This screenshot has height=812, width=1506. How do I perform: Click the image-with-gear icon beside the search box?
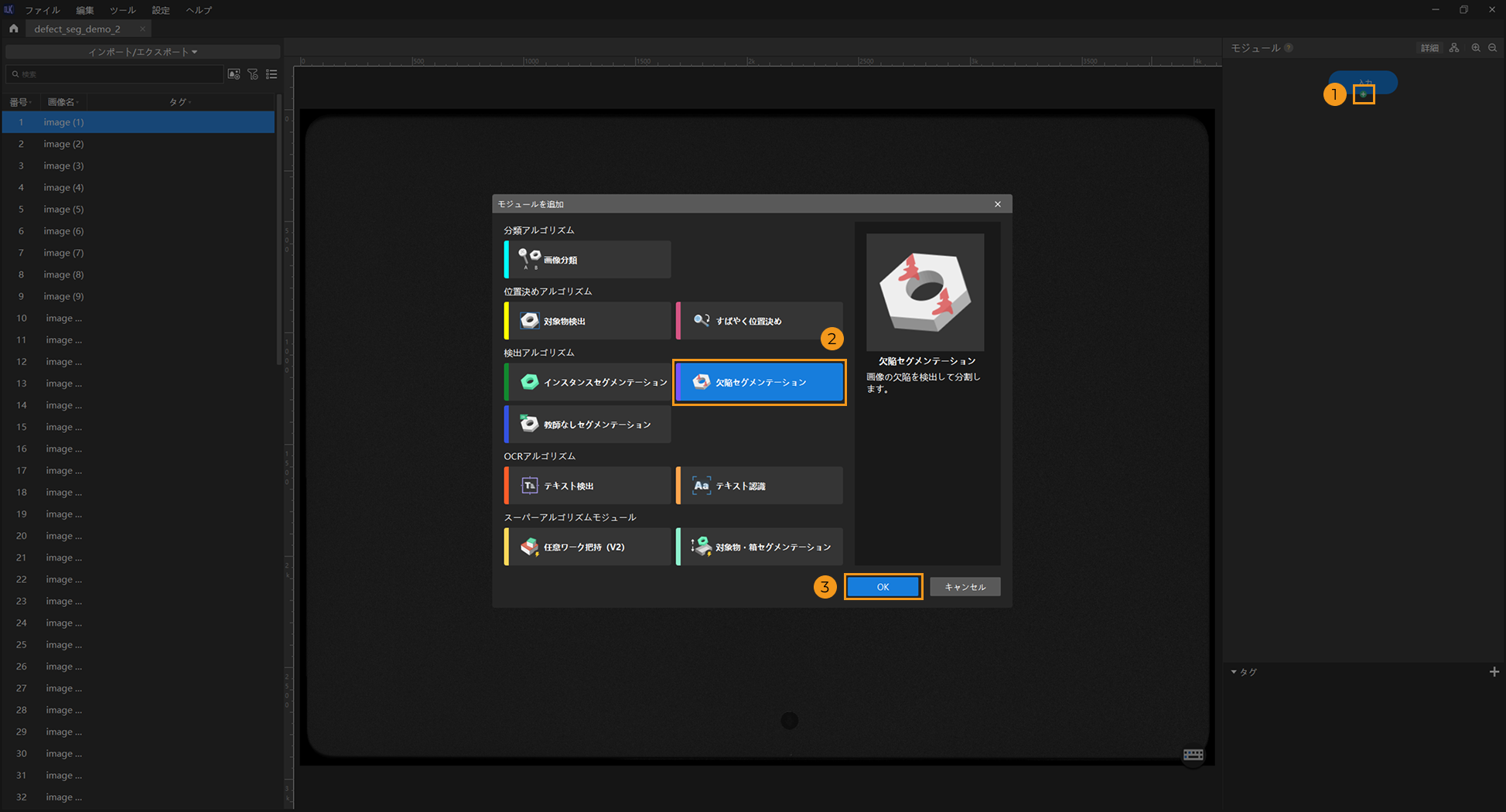tap(234, 74)
